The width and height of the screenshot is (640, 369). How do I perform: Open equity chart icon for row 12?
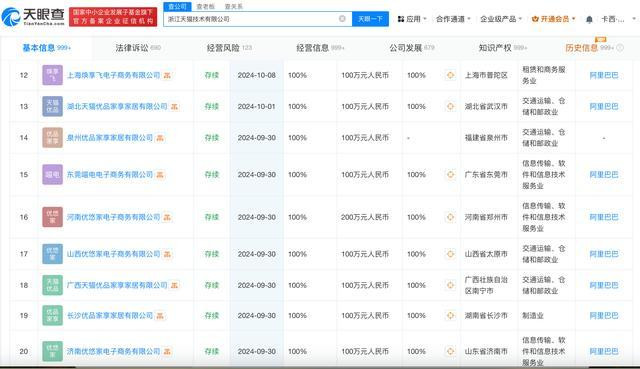[450, 75]
